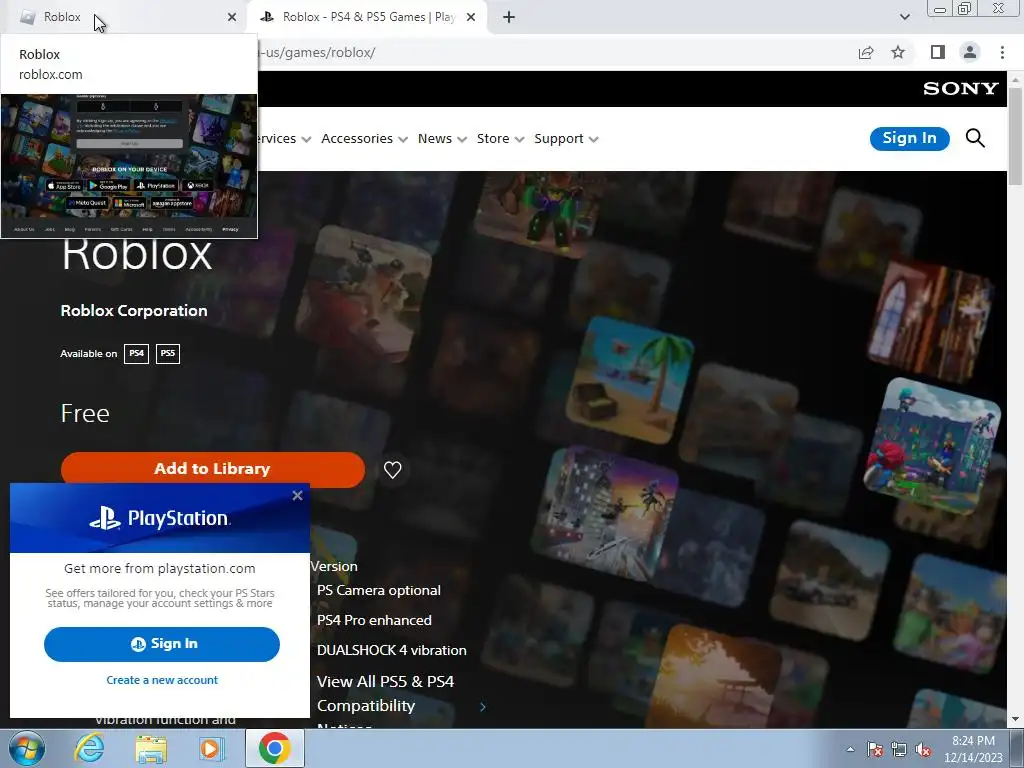Close the roblox.com browser tab
1024x768 pixels.
pos(232,17)
